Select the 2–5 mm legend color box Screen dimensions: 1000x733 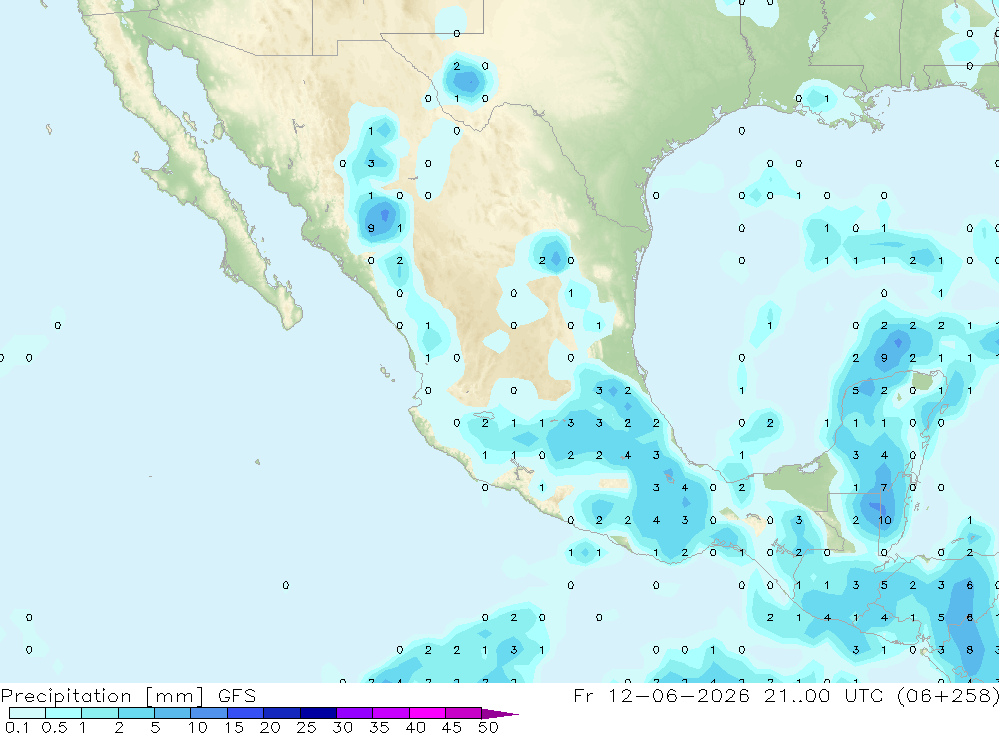pos(136,713)
